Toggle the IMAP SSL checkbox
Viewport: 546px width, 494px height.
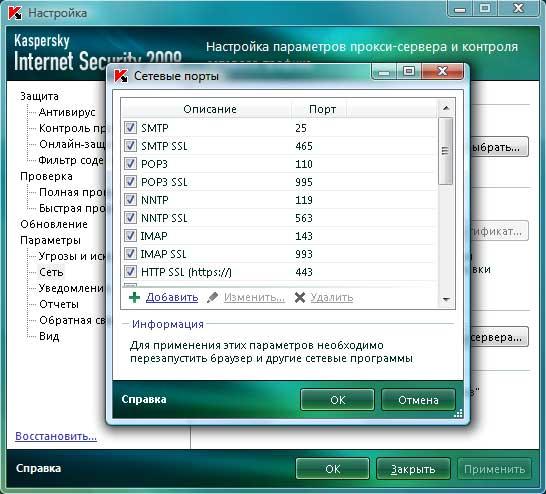(x=130, y=253)
